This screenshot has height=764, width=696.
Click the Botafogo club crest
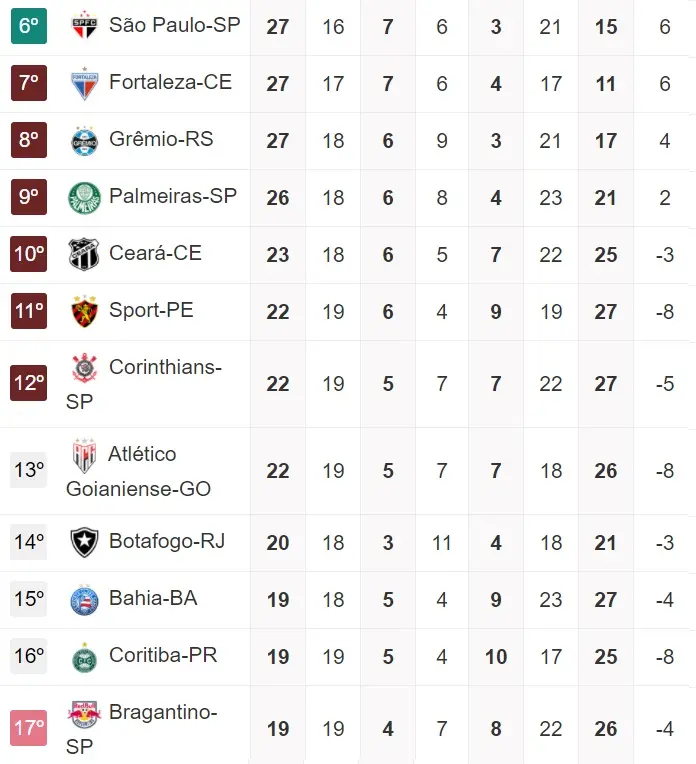pyautogui.click(x=84, y=542)
